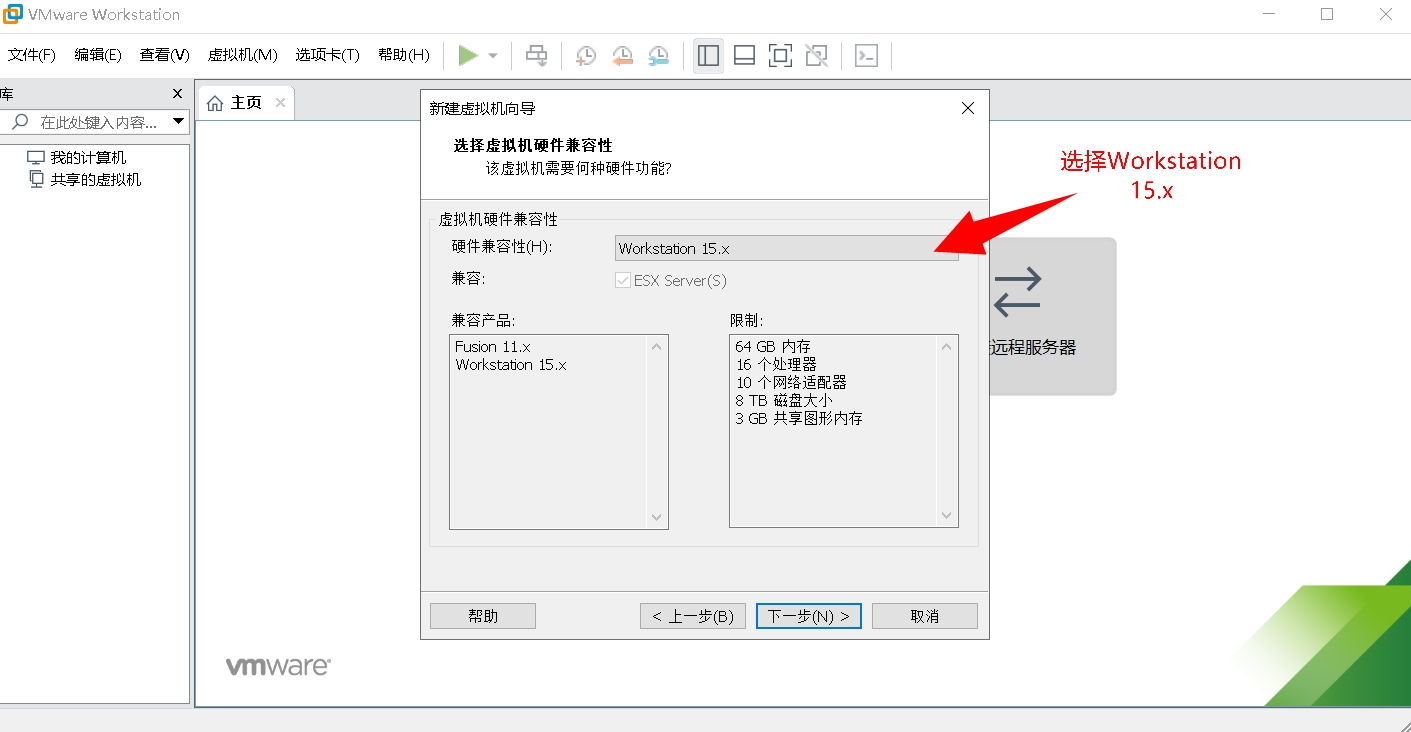1411x732 pixels.
Task: Click 8 TB 磁盘大小 in limits list
Action: click(x=783, y=401)
